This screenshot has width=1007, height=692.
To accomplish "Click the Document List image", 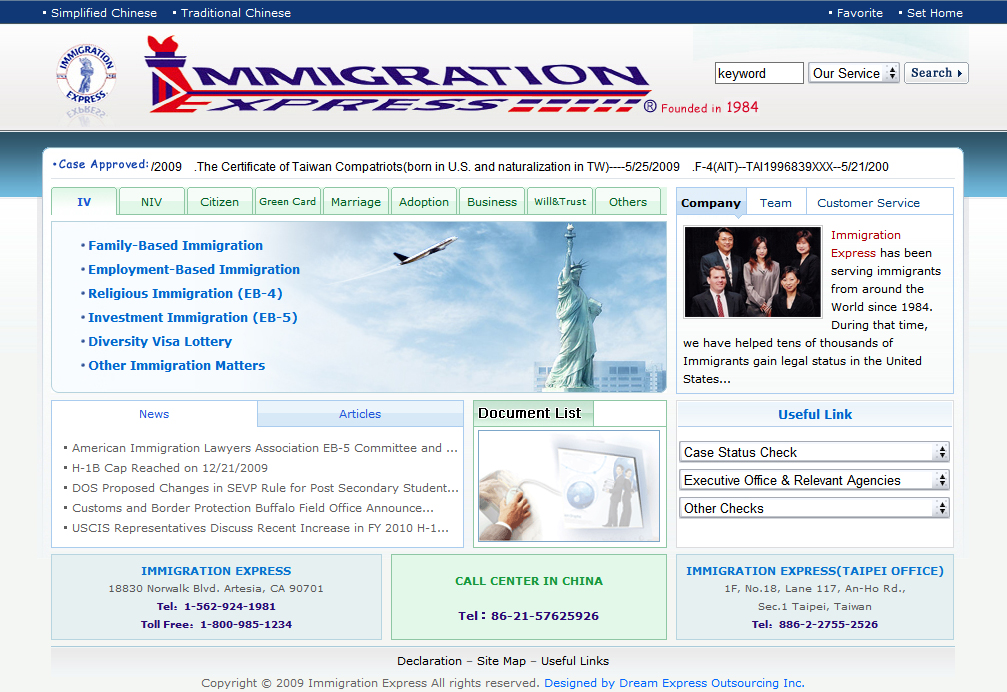I will (569, 486).
